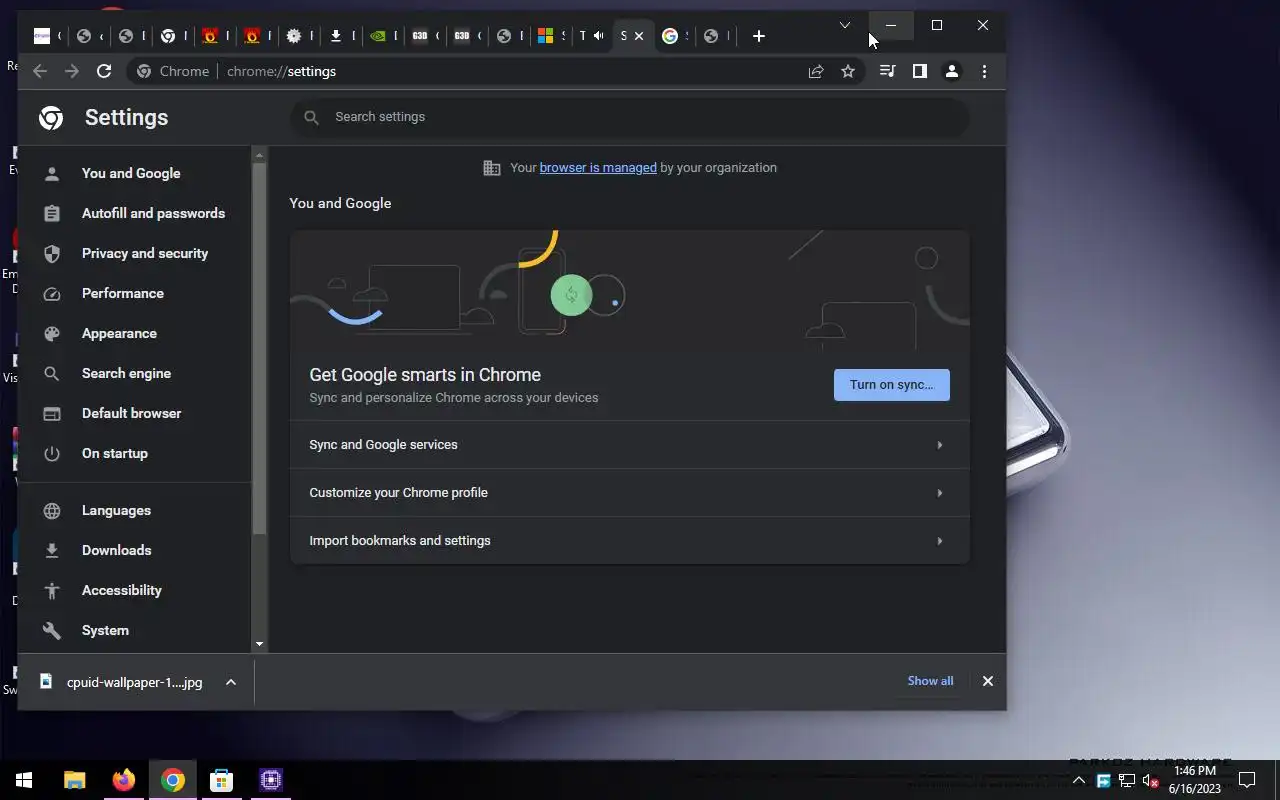This screenshot has width=1280, height=800.
Task: Switch to the Microsoft logo tab
Action: [545, 36]
